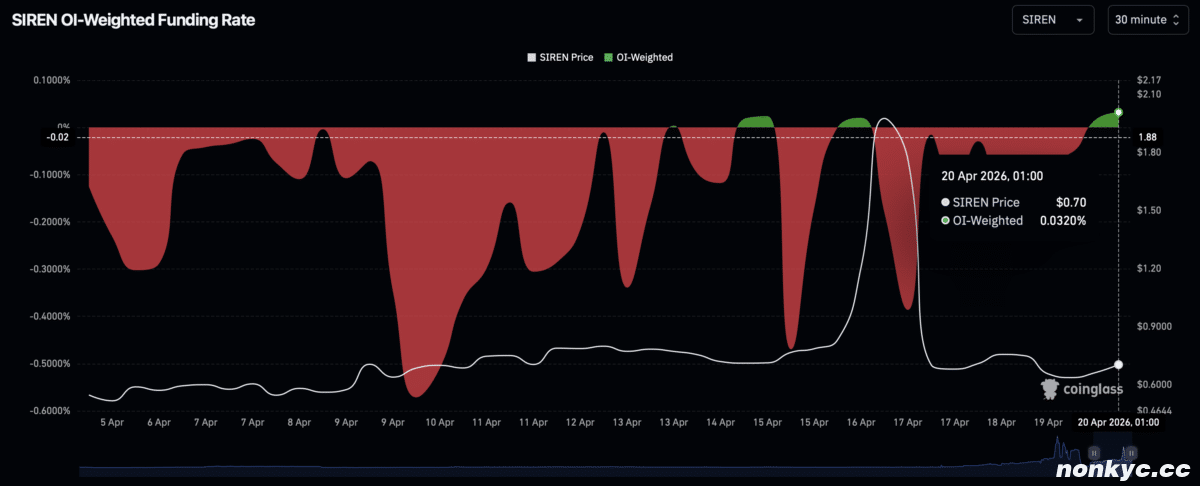Click the green dot in tooltip's OI-Weighted row
This screenshot has height=486, width=1200.
coord(945,220)
